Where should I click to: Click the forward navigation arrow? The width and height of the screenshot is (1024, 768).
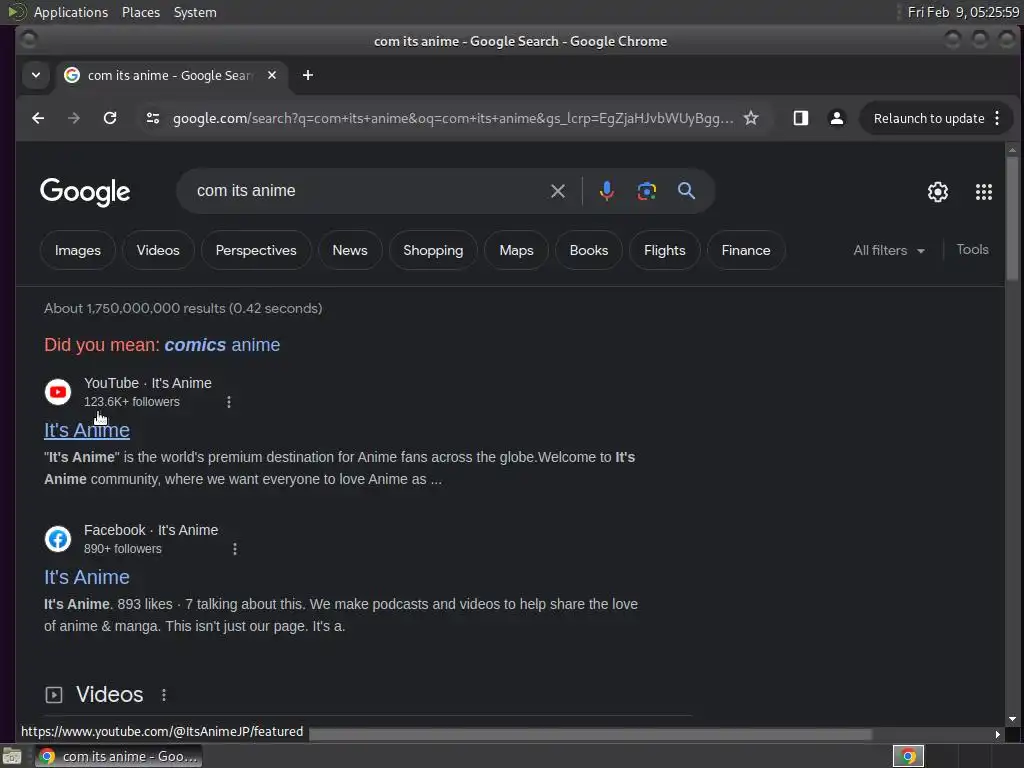(74, 118)
